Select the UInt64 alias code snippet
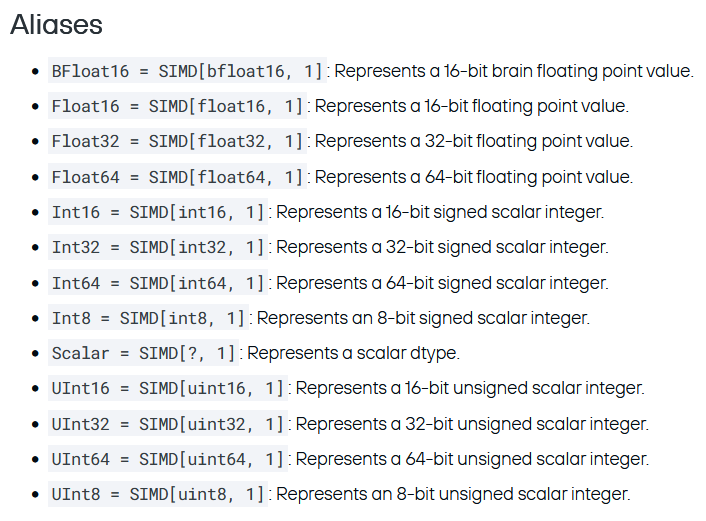Screen dimensions: 706x521 pos(168,459)
